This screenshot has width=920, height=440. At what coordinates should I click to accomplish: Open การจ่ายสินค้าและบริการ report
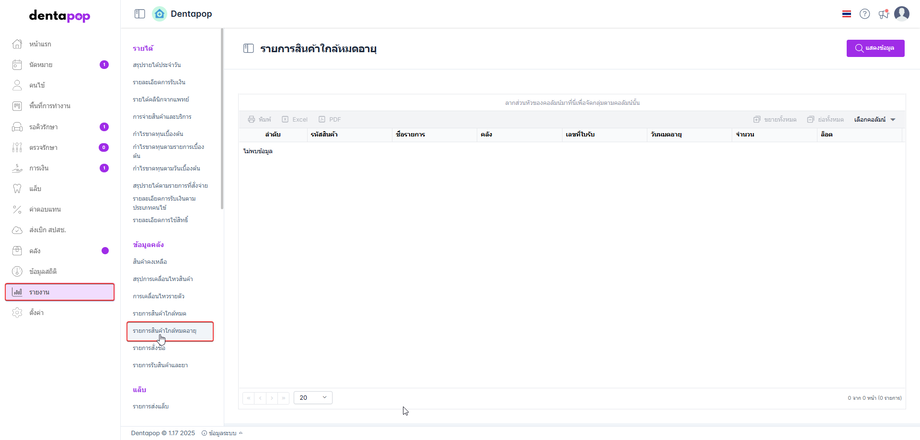[162, 116]
